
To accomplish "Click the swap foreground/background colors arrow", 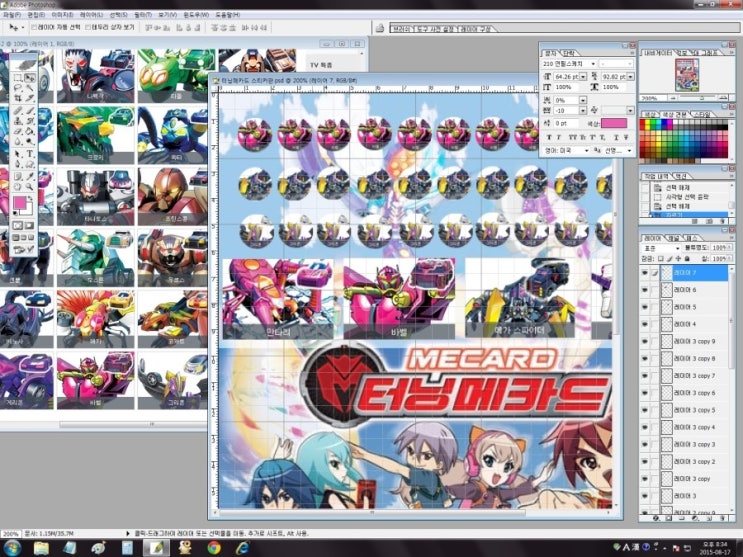I will tap(30, 198).
